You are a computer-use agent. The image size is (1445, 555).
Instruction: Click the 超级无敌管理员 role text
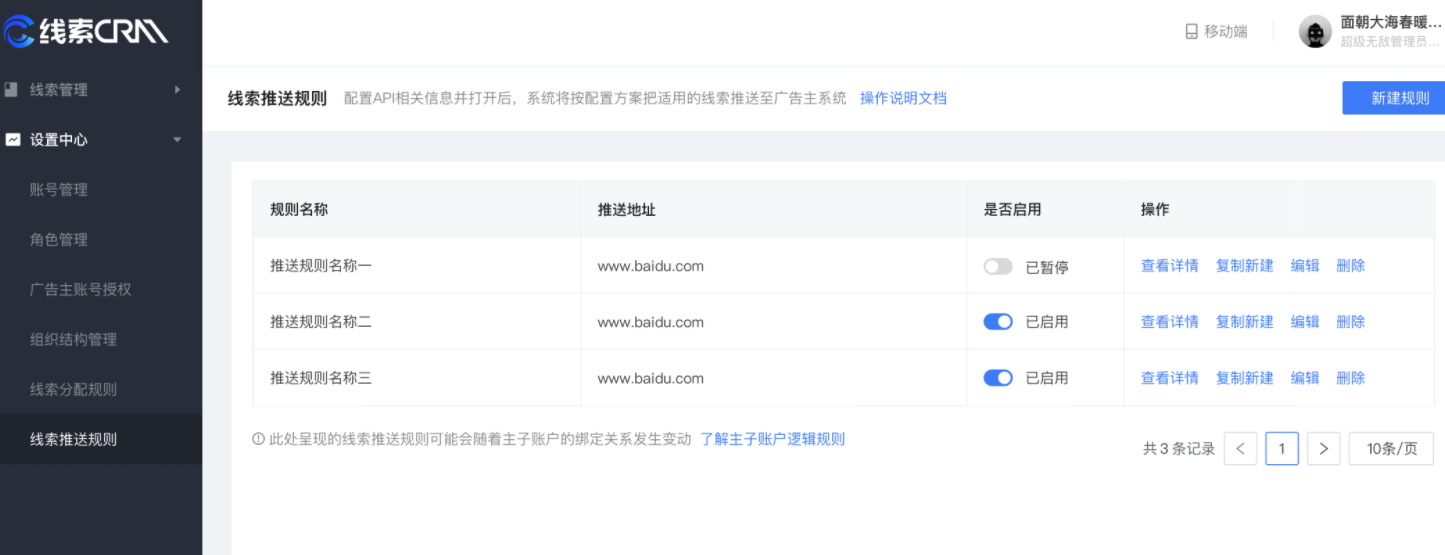point(1390,42)
